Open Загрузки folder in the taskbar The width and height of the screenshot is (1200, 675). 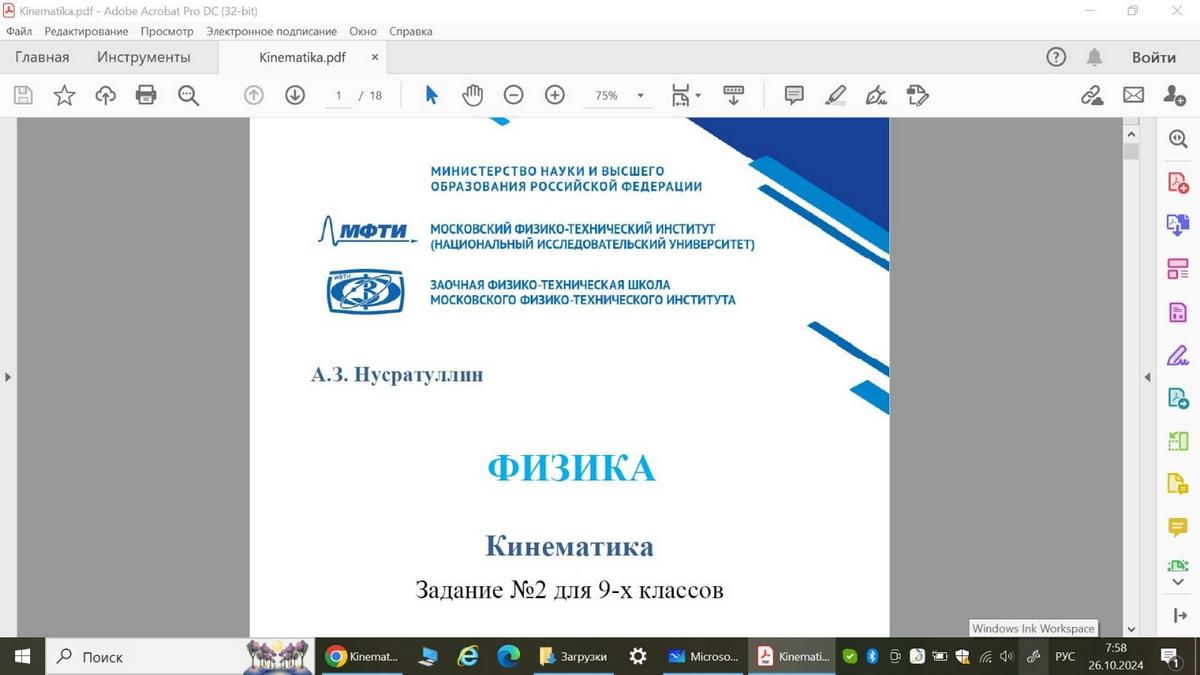(575, 657)
